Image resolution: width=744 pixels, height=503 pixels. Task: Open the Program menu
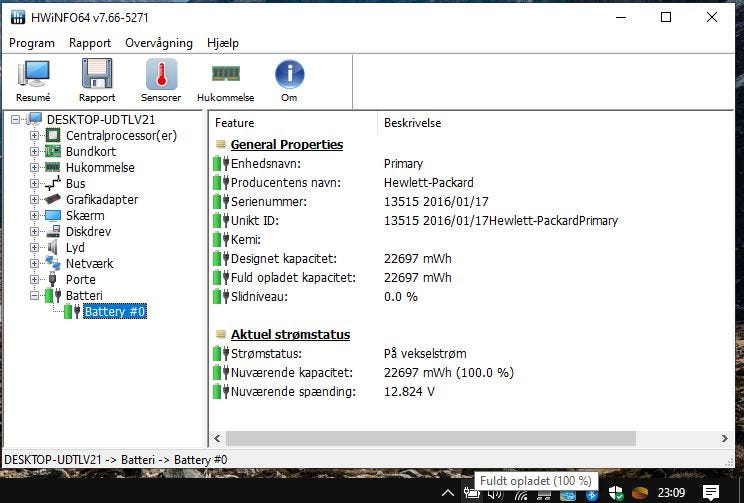tap(32, 43)
